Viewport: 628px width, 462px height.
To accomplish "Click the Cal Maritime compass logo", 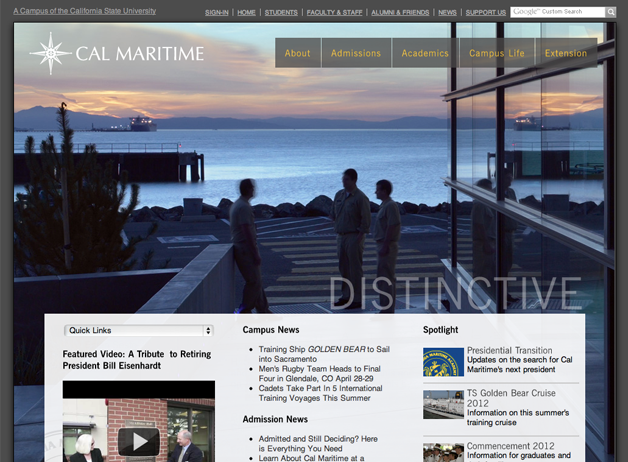I will [51, 53].
